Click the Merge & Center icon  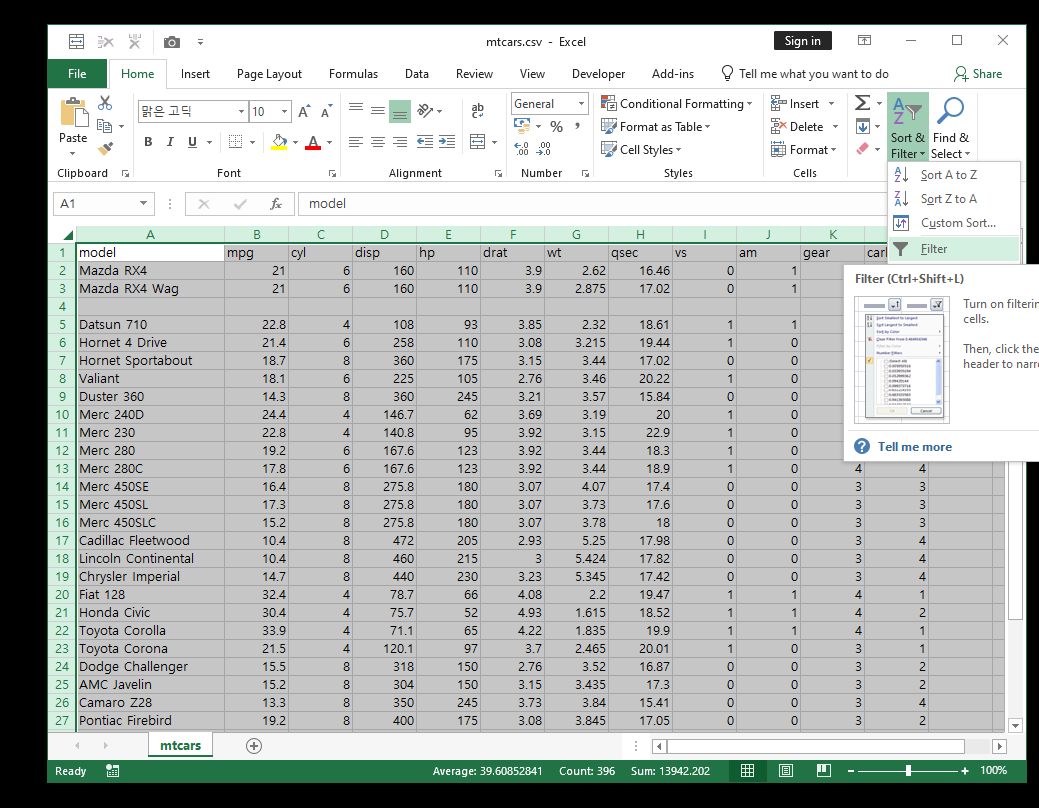(x=477, y=141)
